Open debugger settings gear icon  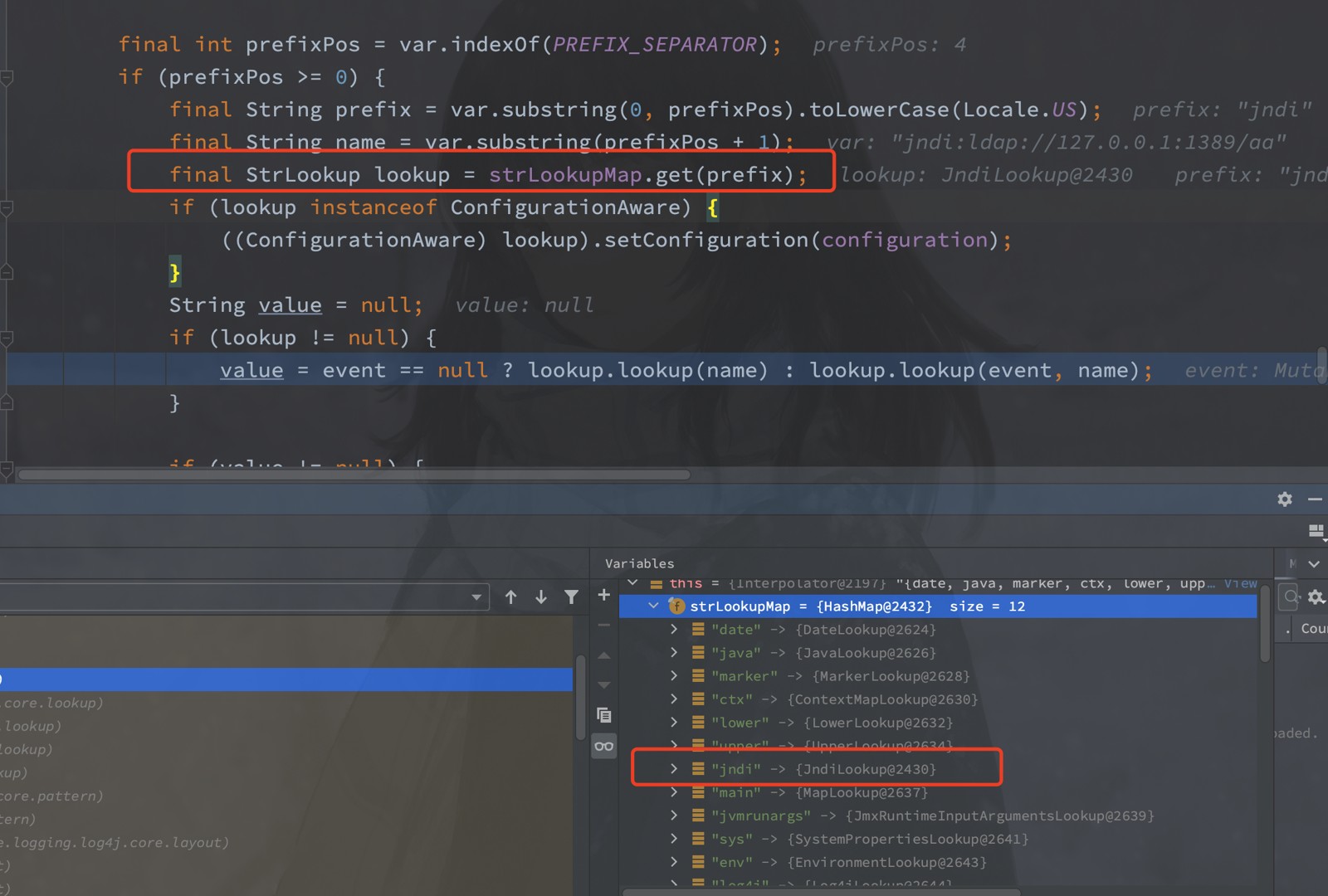pos(1285,499)
